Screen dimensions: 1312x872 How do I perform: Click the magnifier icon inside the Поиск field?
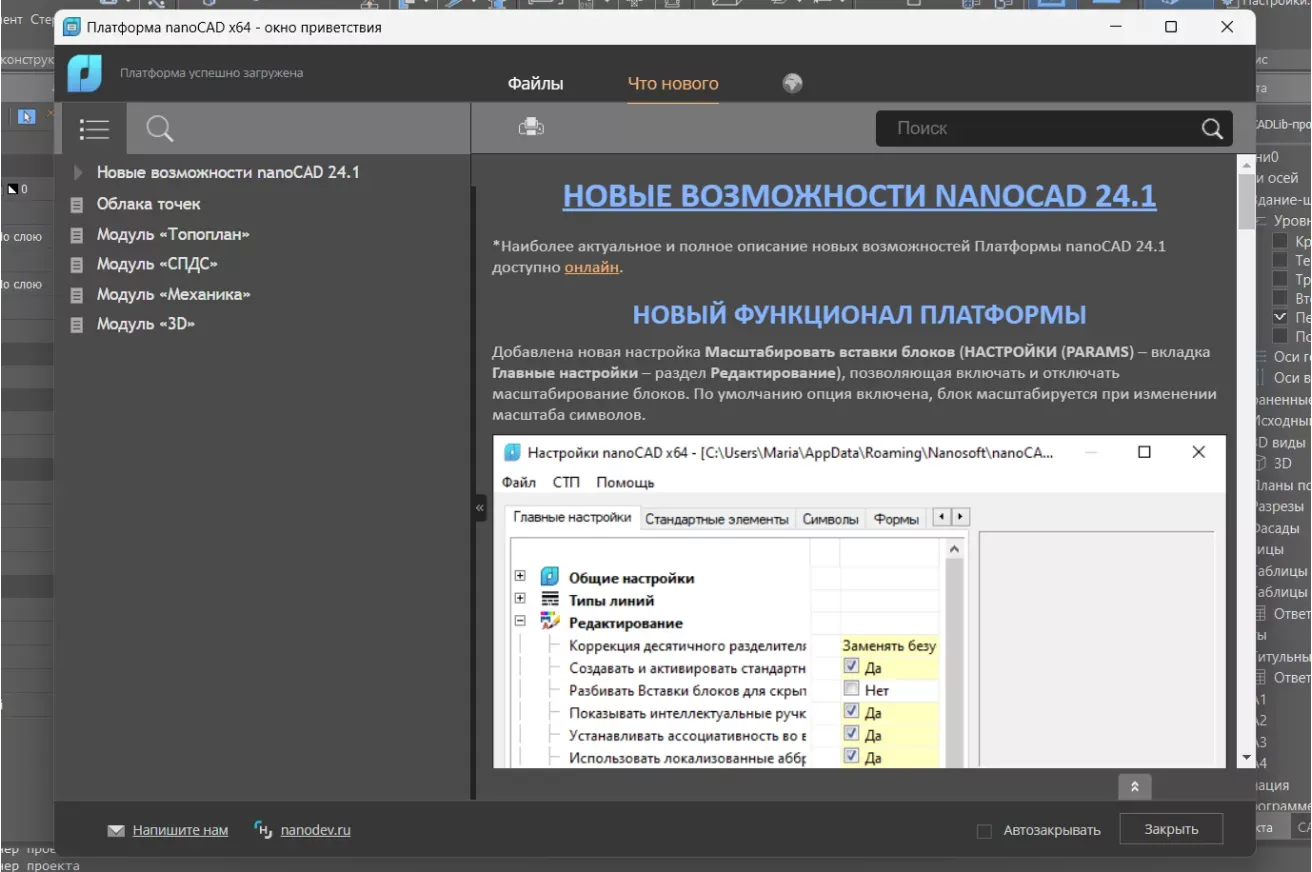pos(1211,128)
